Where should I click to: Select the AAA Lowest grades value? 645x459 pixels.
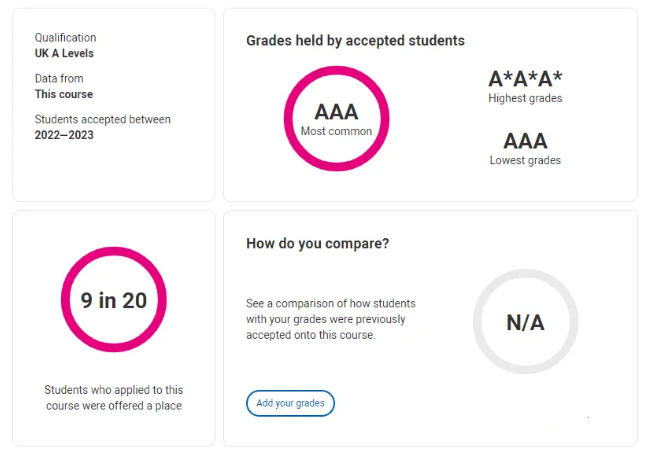click(525, 141)
